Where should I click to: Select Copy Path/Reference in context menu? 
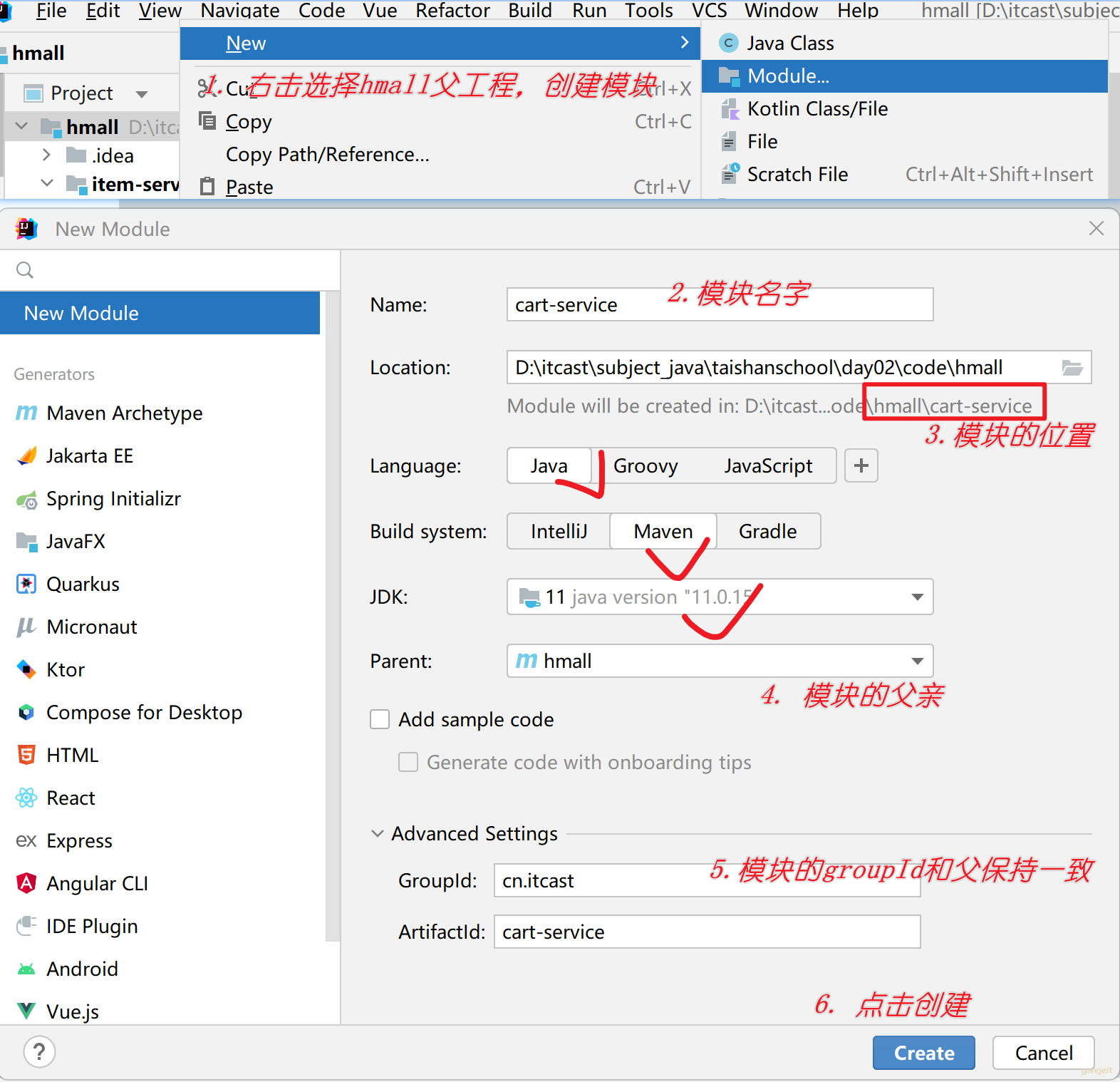(x=440, y=155)
